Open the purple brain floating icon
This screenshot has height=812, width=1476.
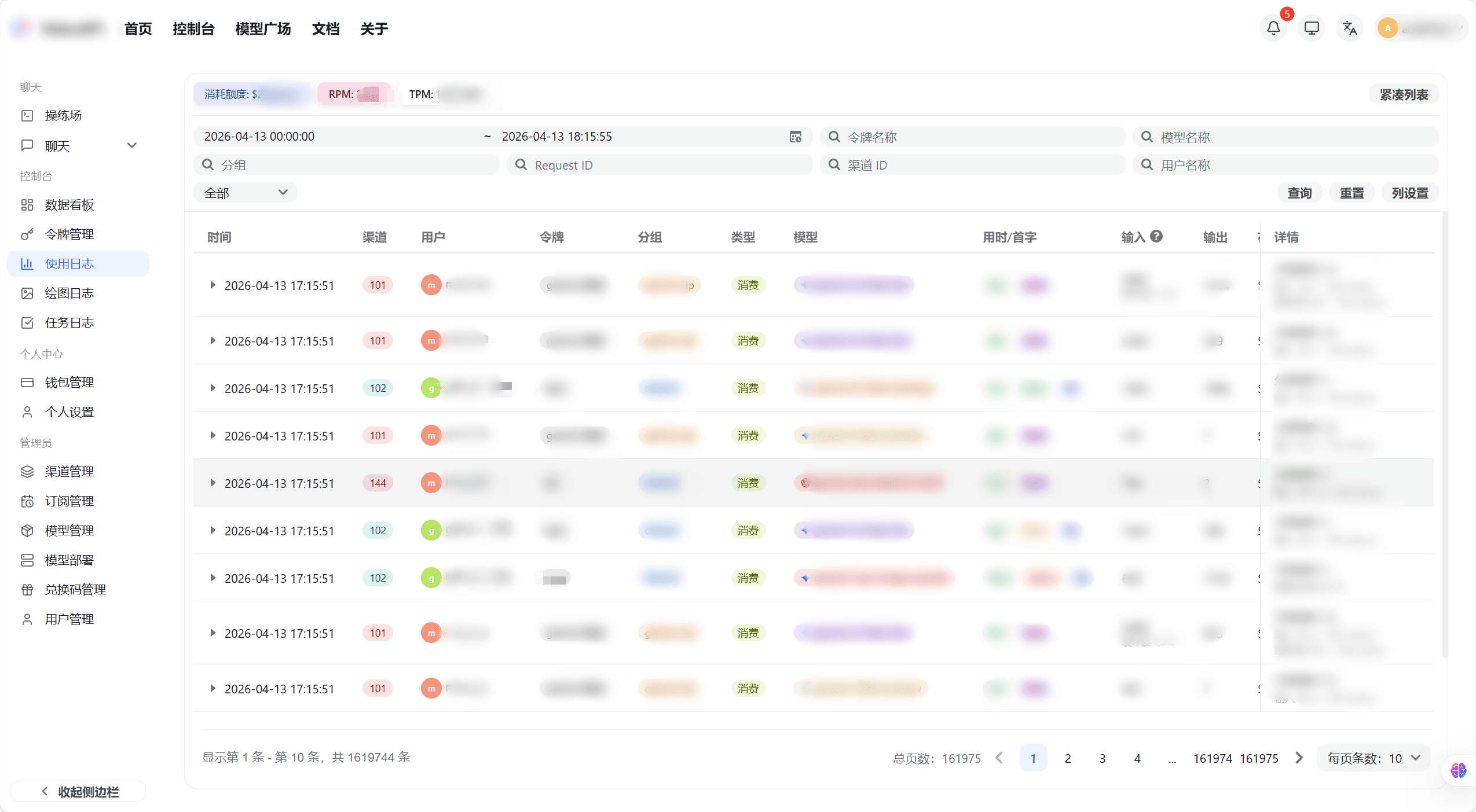(x=1458, y=770)
